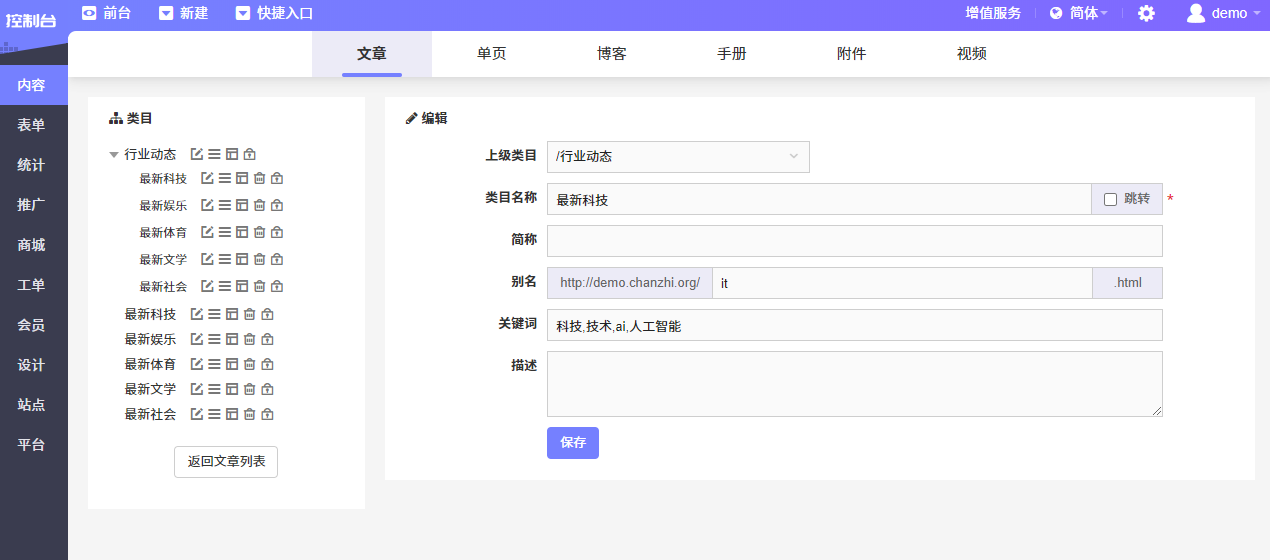Click layout icon beside 行业动态 category
The image size is (1270, 560).
[x=231, y=154]
